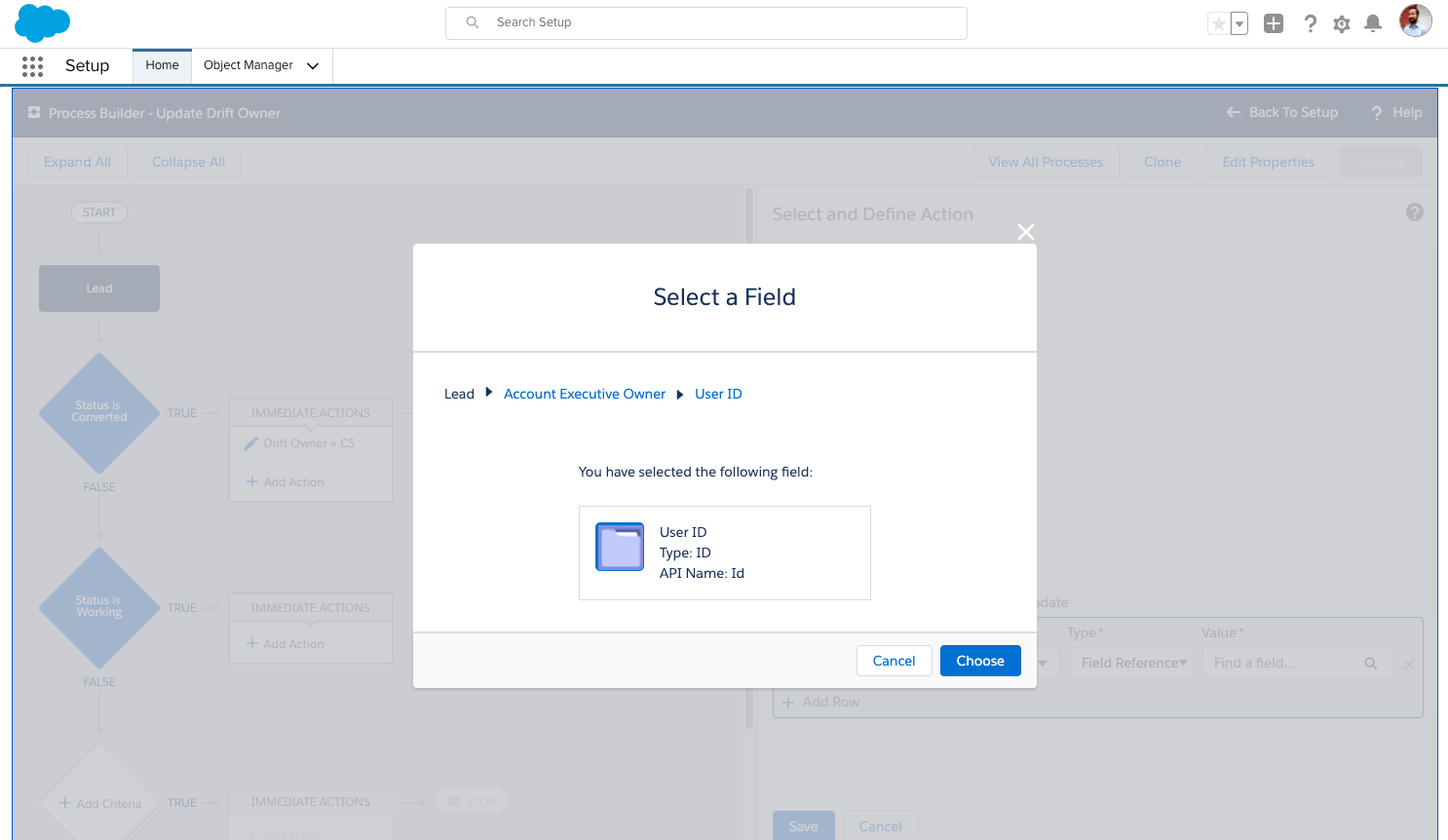Viewport: 1448px width, 840px height.
Task: Click Collapse All button
Action: [x=188, y=162]
